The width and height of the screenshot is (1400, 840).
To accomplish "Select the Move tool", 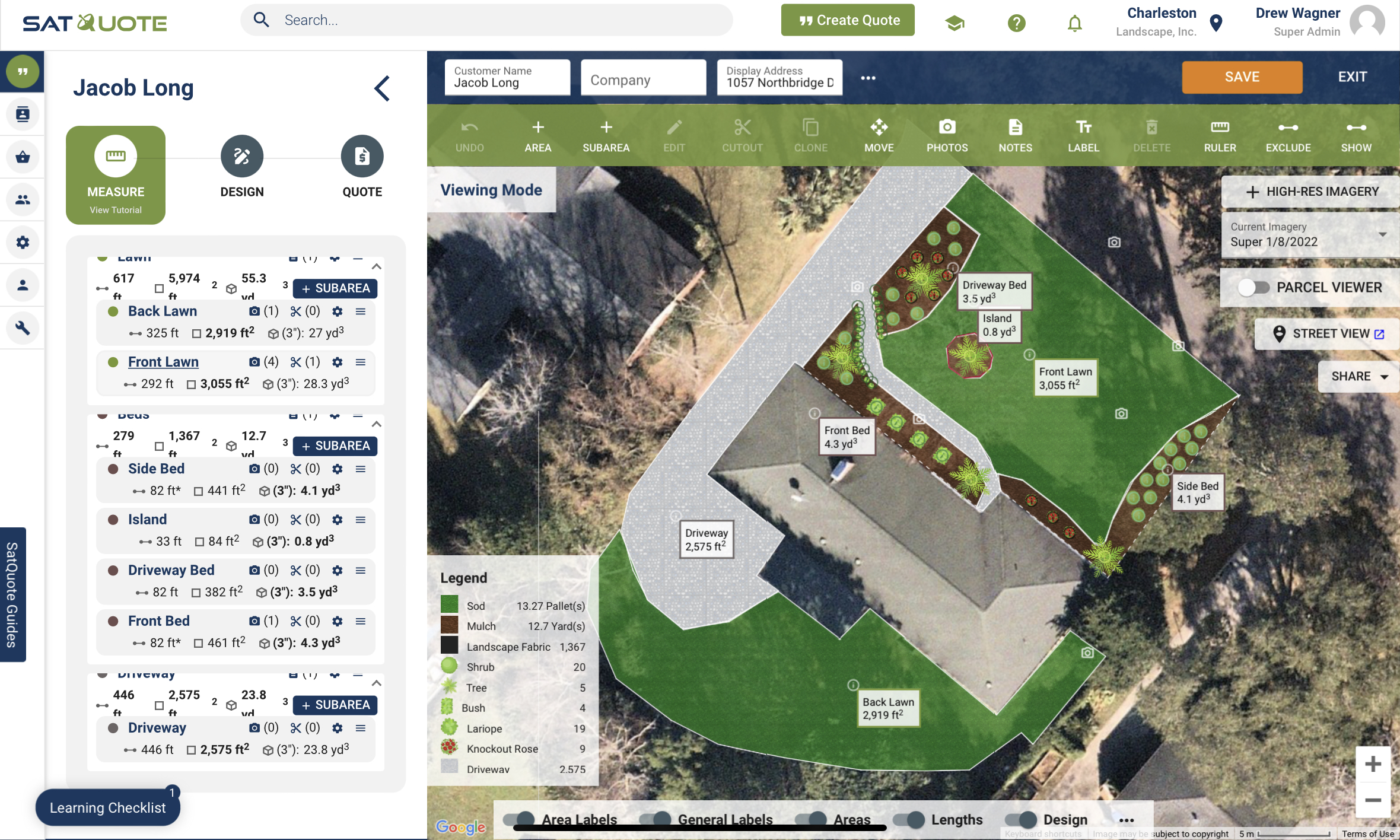I will click(x=879, y=135).
